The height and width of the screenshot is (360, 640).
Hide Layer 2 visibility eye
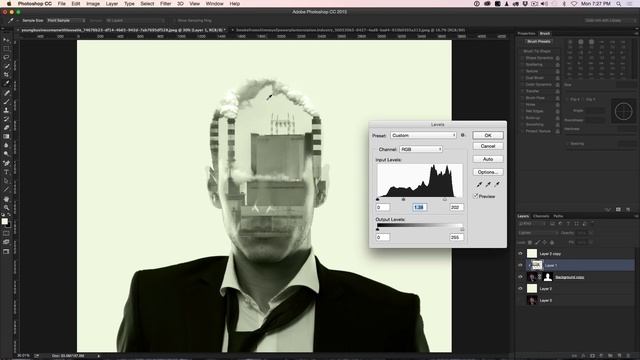pyautogui.click(x=520, y=289)
